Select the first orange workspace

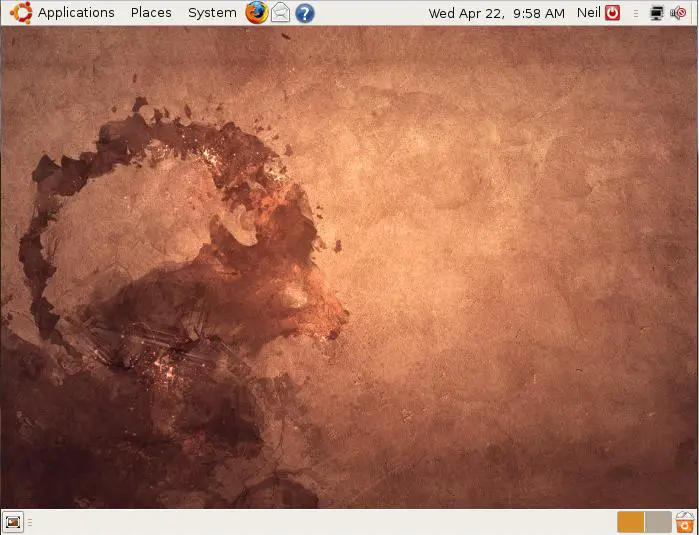tap(630, 521)
